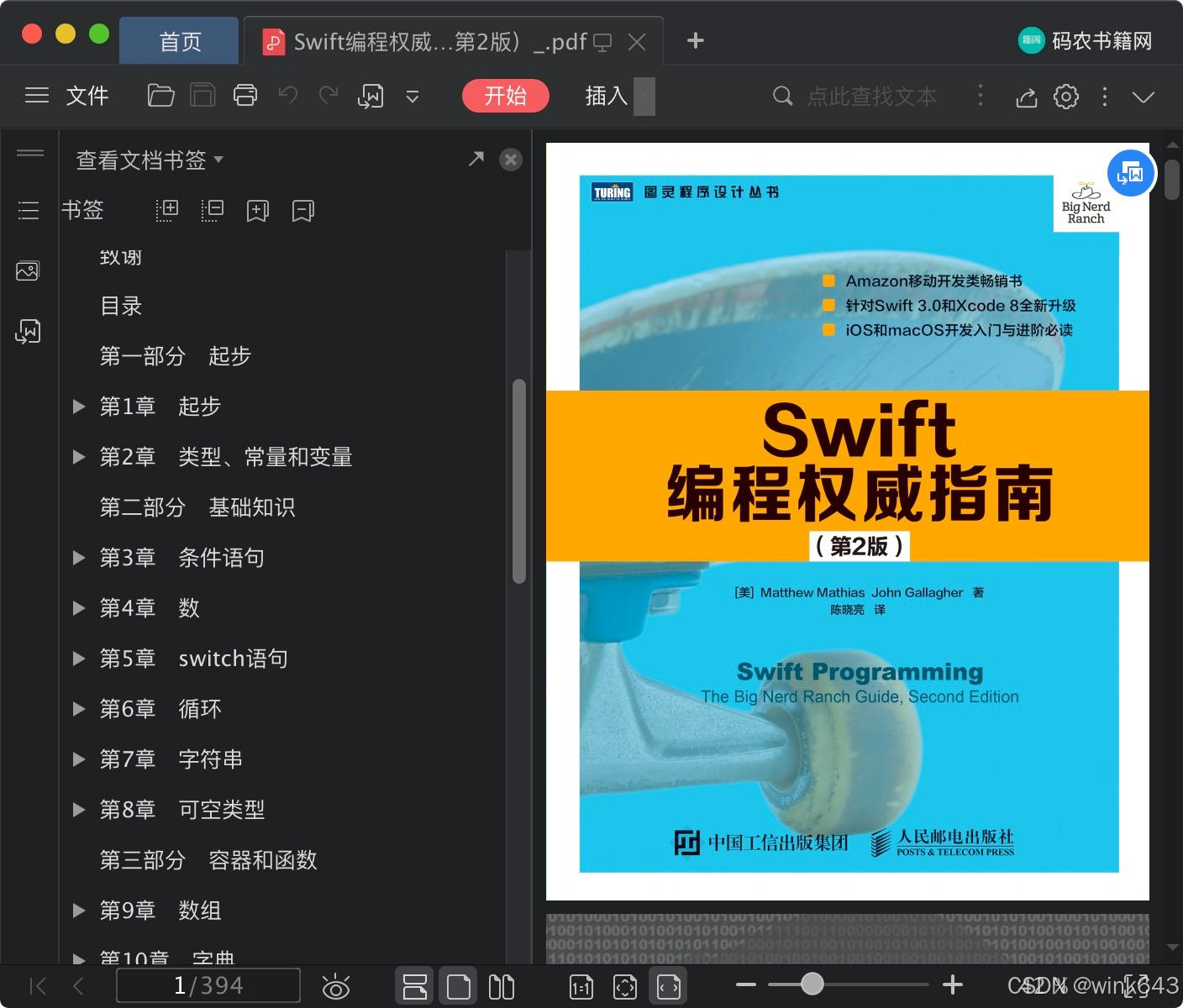This screenshot has height=1008, width=1183.
Task: Open quick access toolbar dropdown arrow
Action: (413, 97)
